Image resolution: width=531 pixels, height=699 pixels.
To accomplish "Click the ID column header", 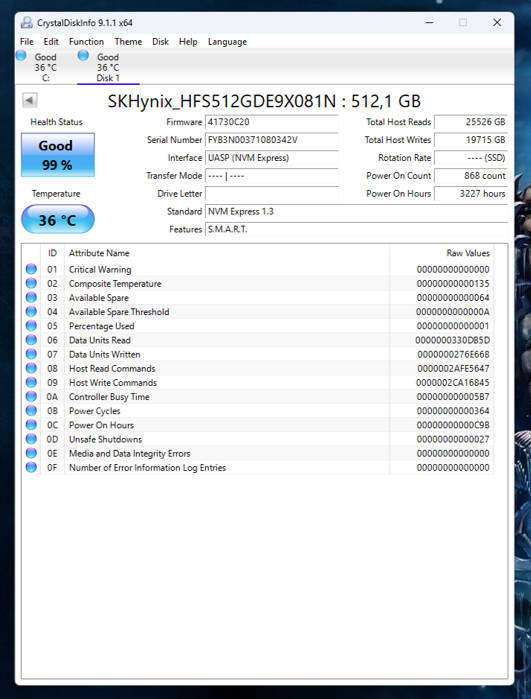I will click(53, 253).
